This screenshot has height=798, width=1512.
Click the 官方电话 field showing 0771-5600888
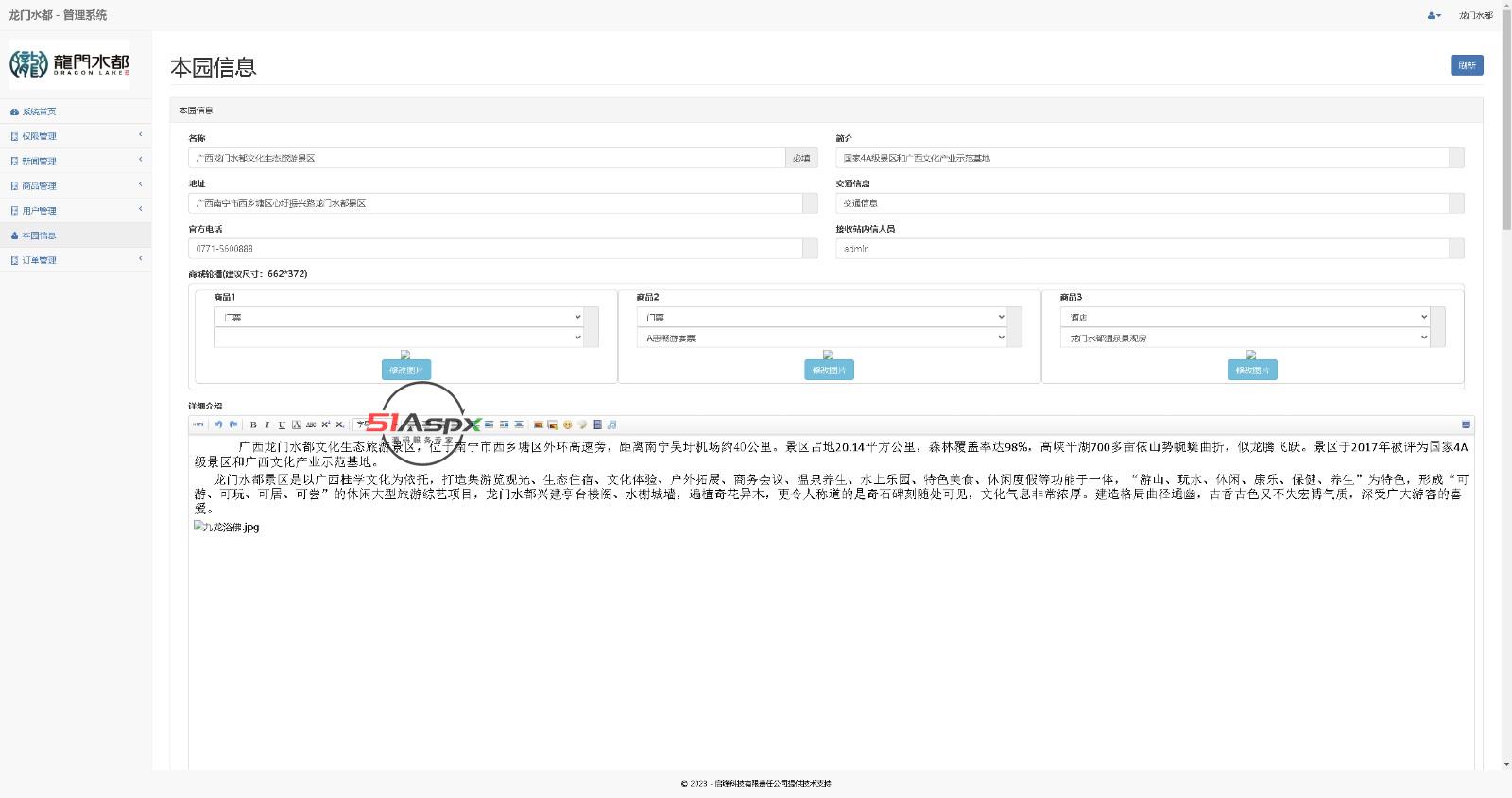[x=495, y=249]
